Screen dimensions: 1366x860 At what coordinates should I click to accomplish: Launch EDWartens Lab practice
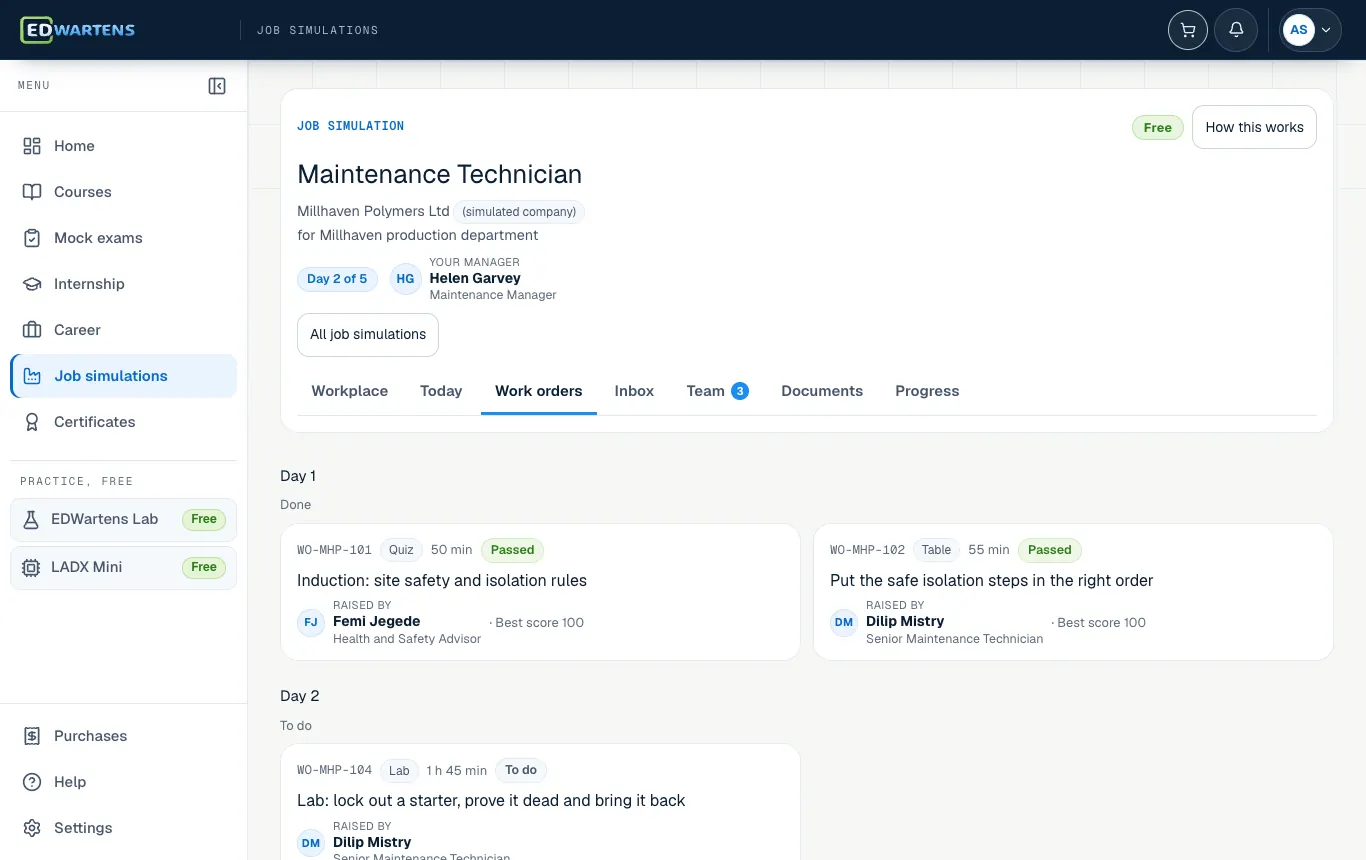pos(124,519)
